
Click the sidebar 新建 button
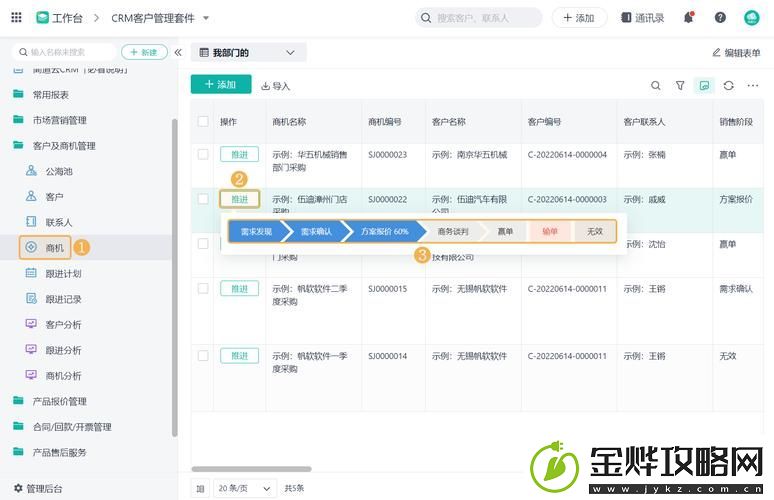click(x=144, y=52)
